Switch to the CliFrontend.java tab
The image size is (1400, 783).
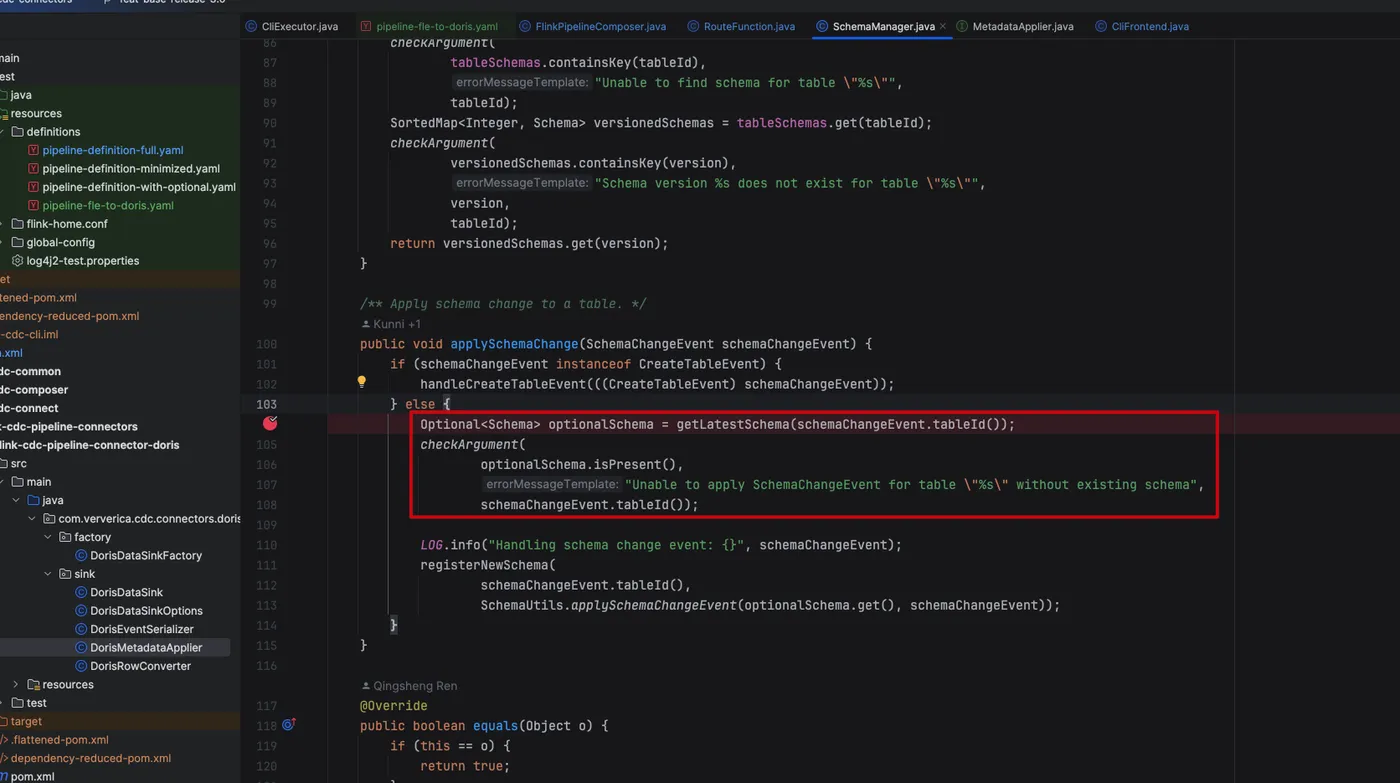click(1141, 26)
